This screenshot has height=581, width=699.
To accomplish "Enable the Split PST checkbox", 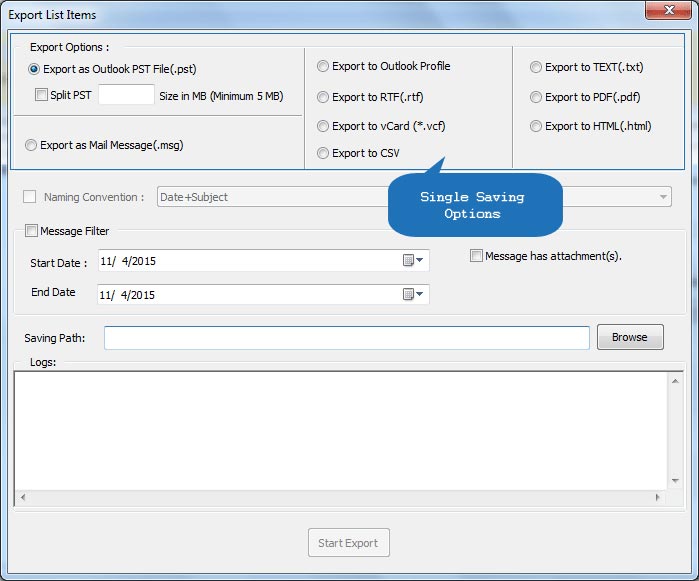I will [41, 95].
